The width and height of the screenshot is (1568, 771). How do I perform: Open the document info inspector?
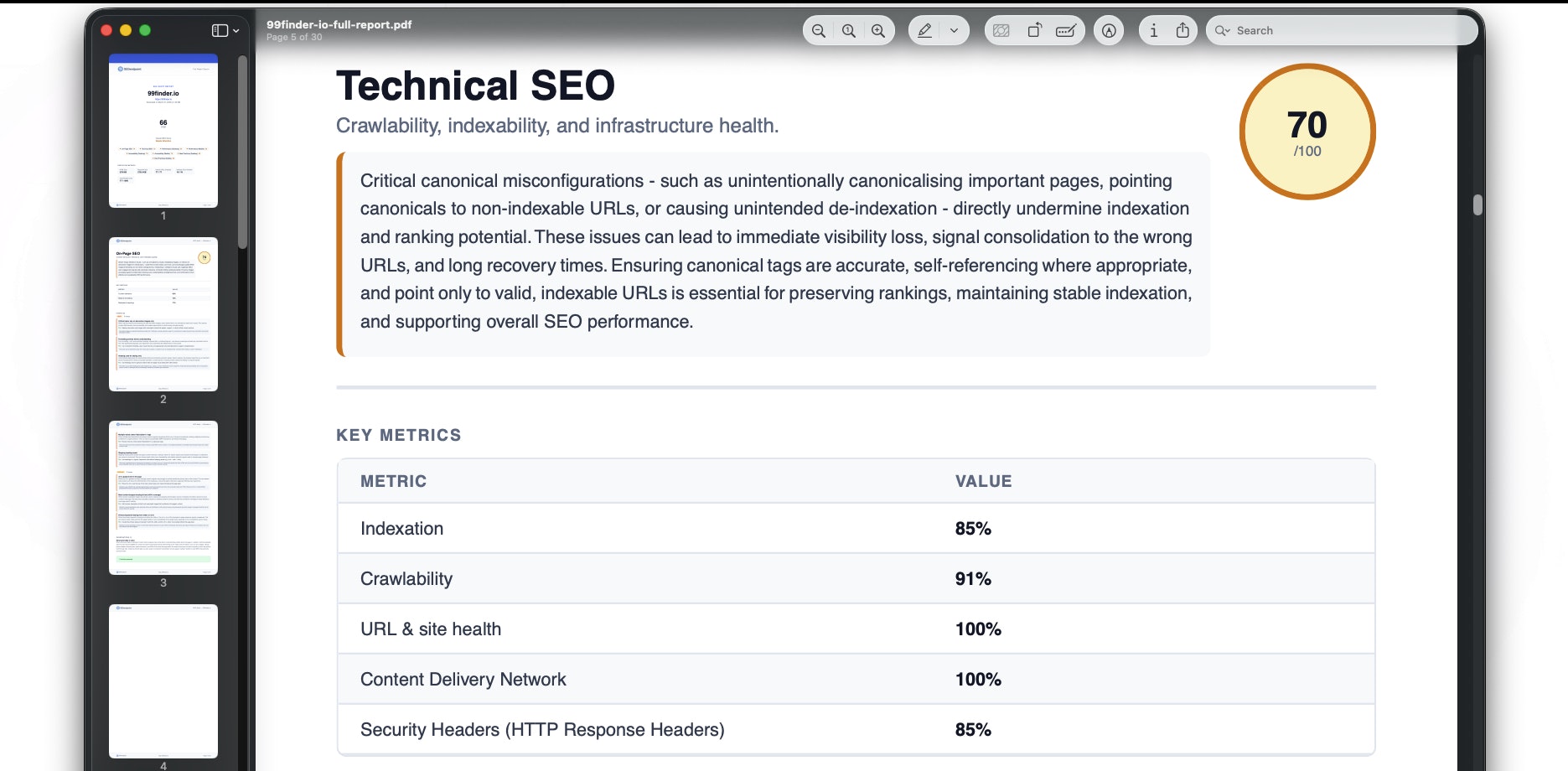(x=1154, y=30)
